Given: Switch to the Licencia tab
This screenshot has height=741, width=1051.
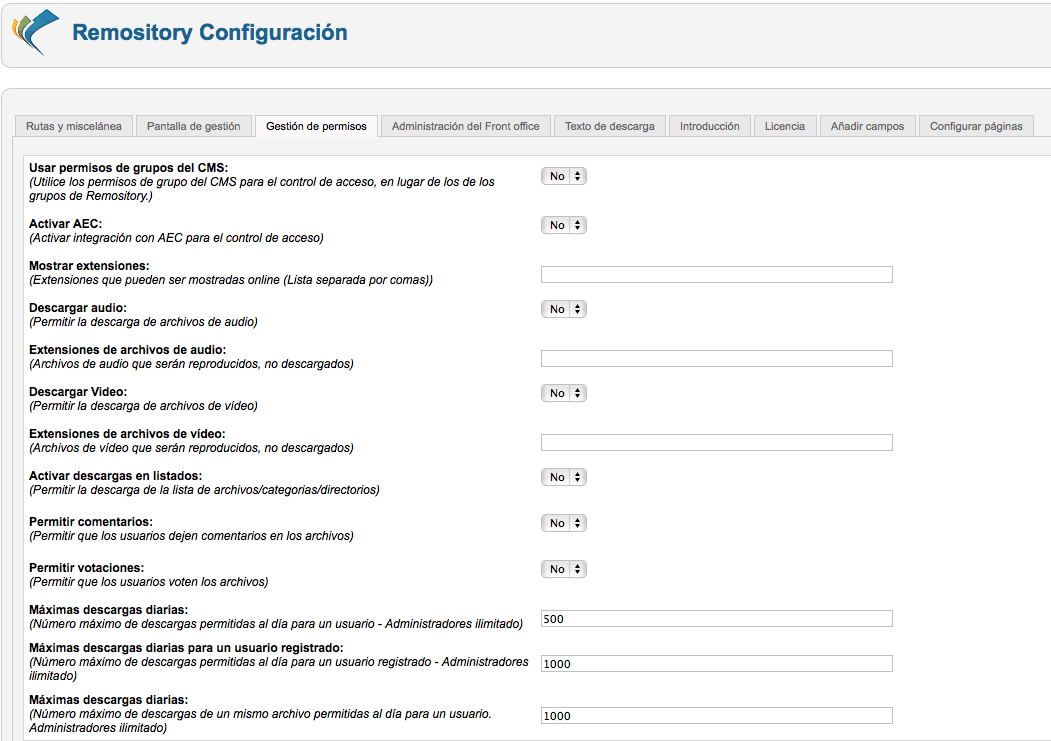Looking at the screenshot, I should (785, 126).
